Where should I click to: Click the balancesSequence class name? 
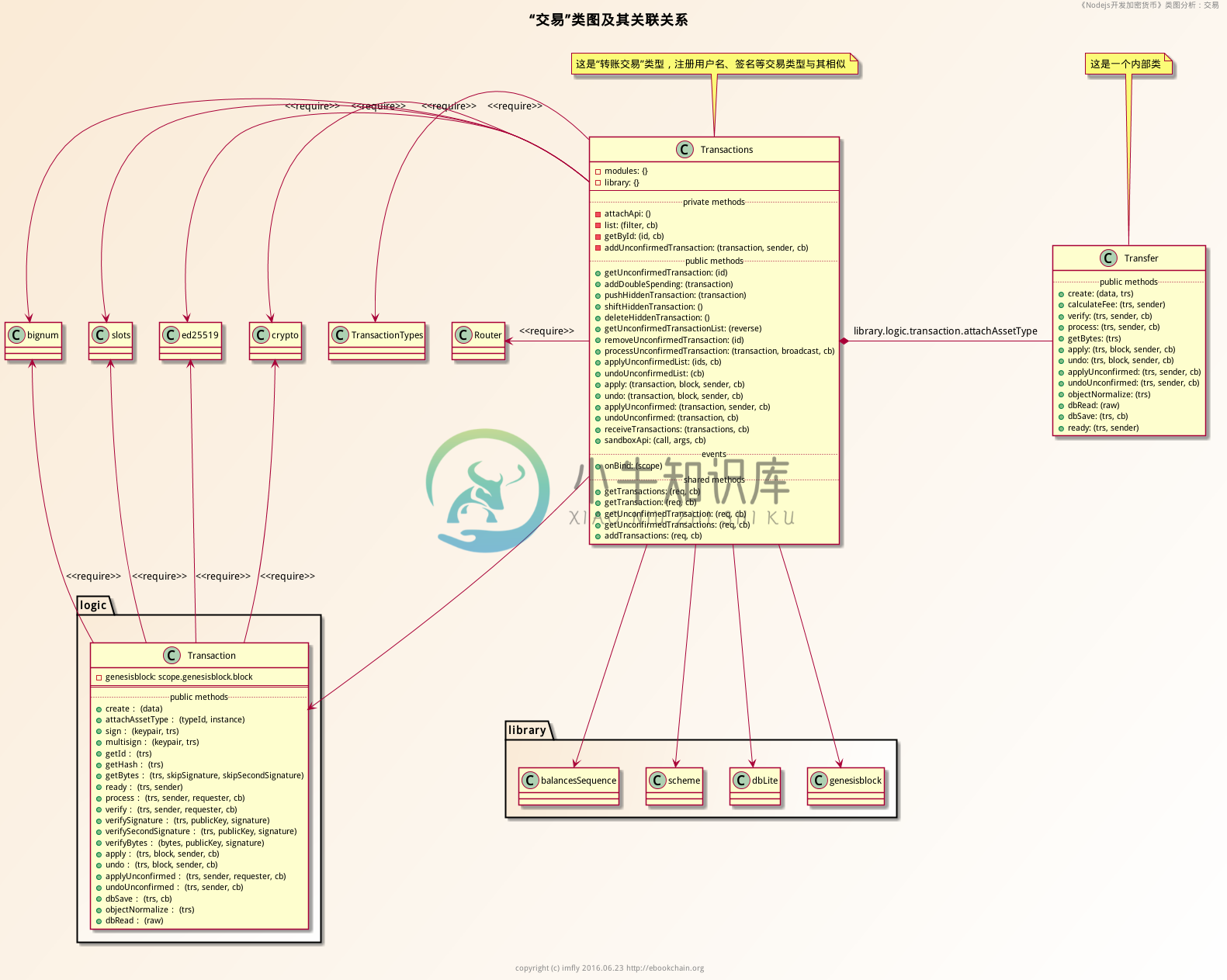pos(578,781)
